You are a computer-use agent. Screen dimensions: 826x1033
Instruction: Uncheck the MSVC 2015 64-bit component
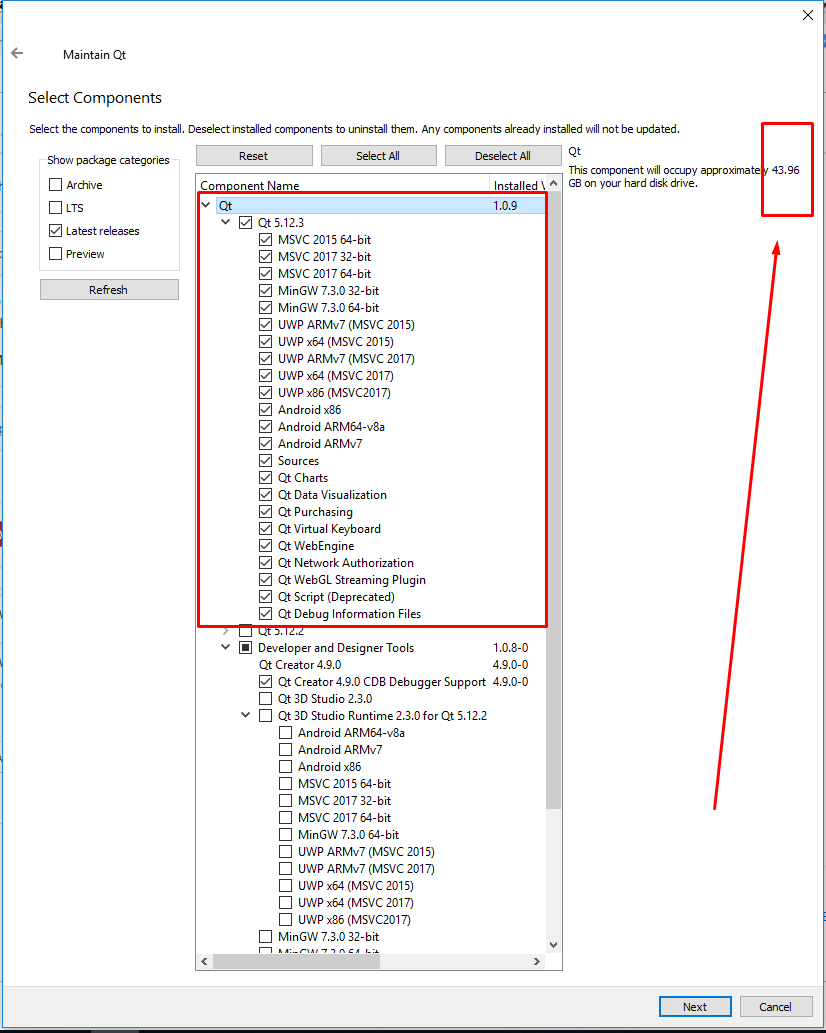pos(266,239)
